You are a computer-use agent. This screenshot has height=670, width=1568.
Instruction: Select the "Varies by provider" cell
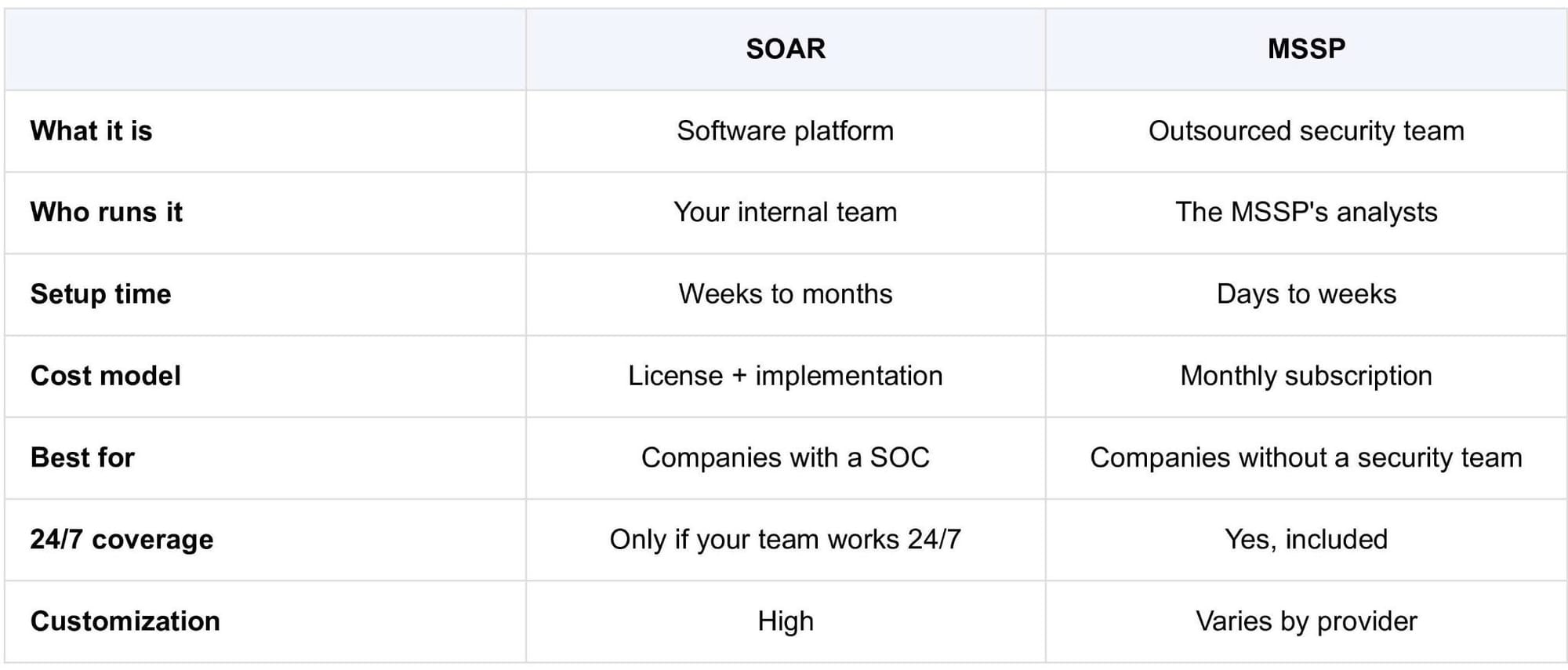(x=1306, y=621)
